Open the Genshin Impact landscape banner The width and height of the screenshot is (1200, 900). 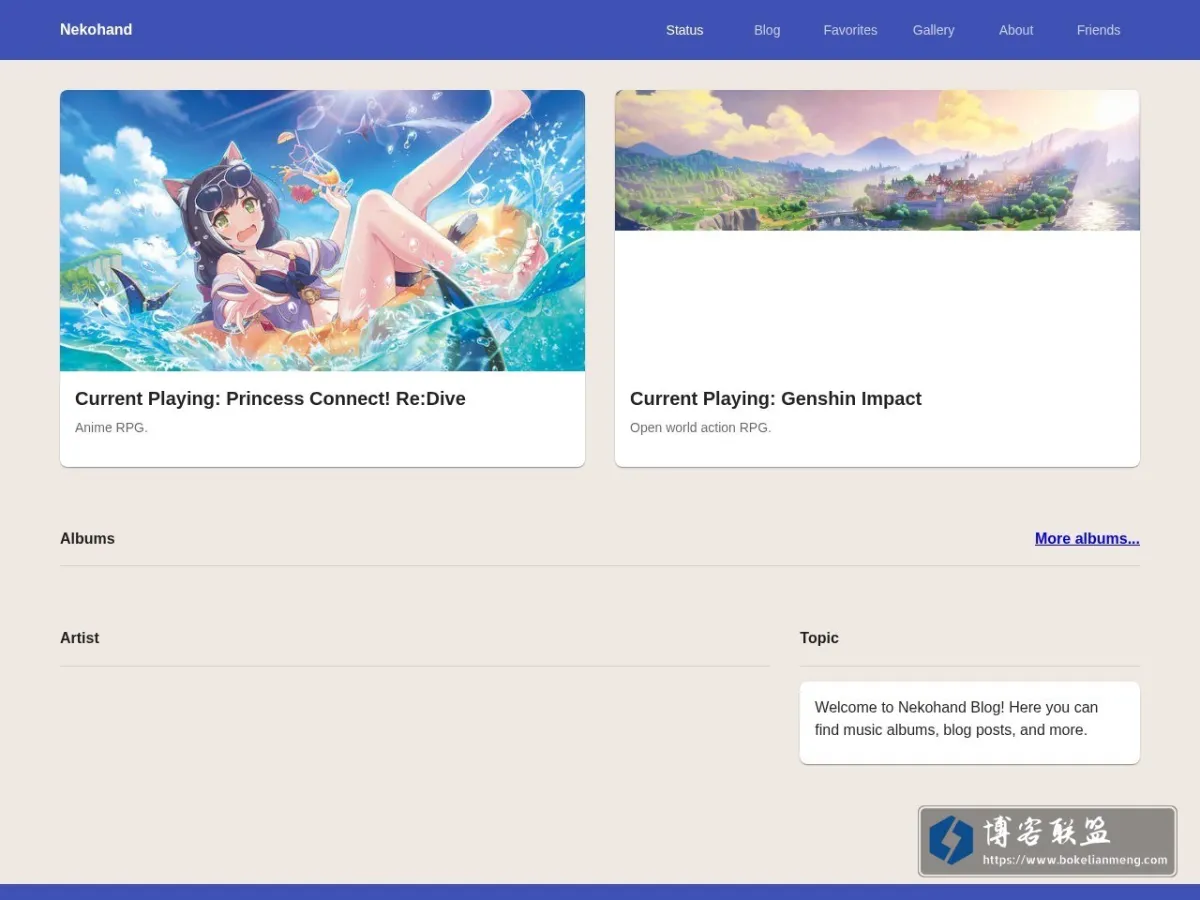pos(877,160)
